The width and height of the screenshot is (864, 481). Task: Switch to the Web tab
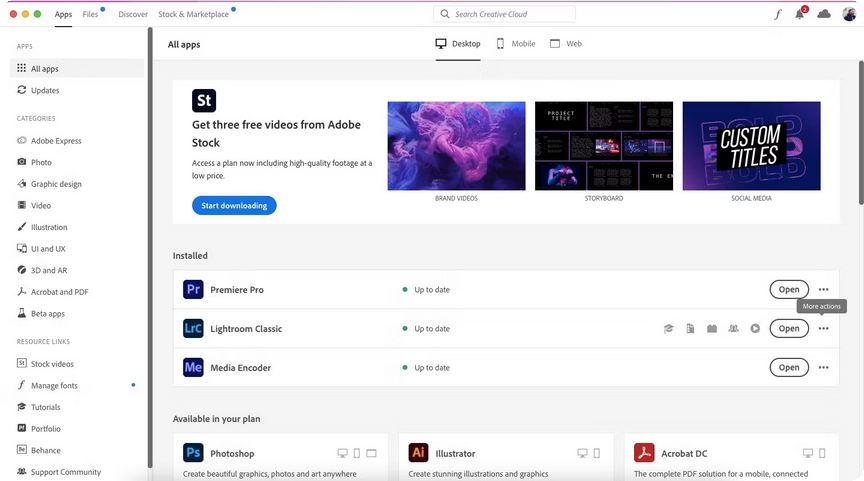point(566,44)
